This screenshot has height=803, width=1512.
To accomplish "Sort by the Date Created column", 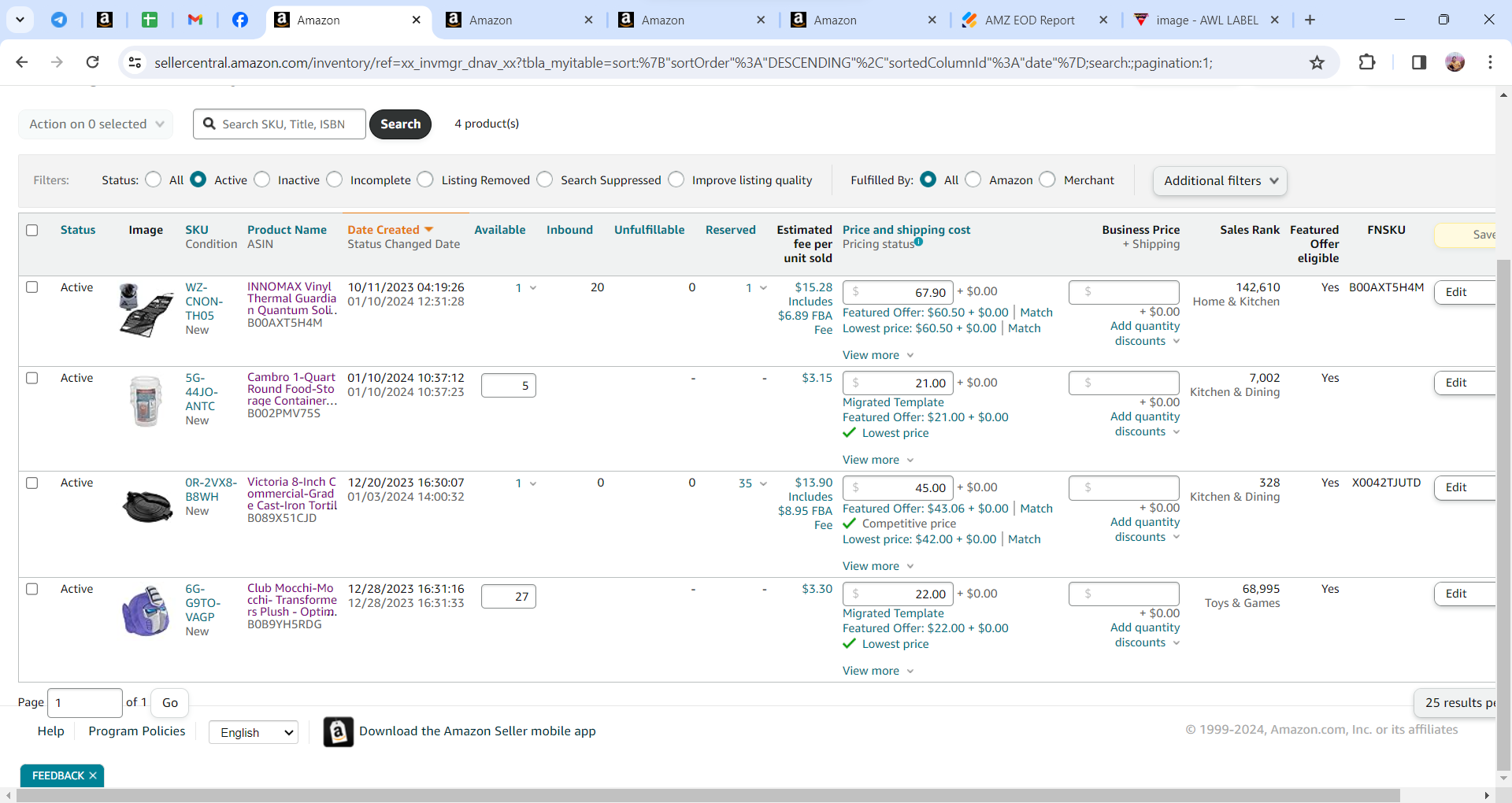I will tap(391, 230).
